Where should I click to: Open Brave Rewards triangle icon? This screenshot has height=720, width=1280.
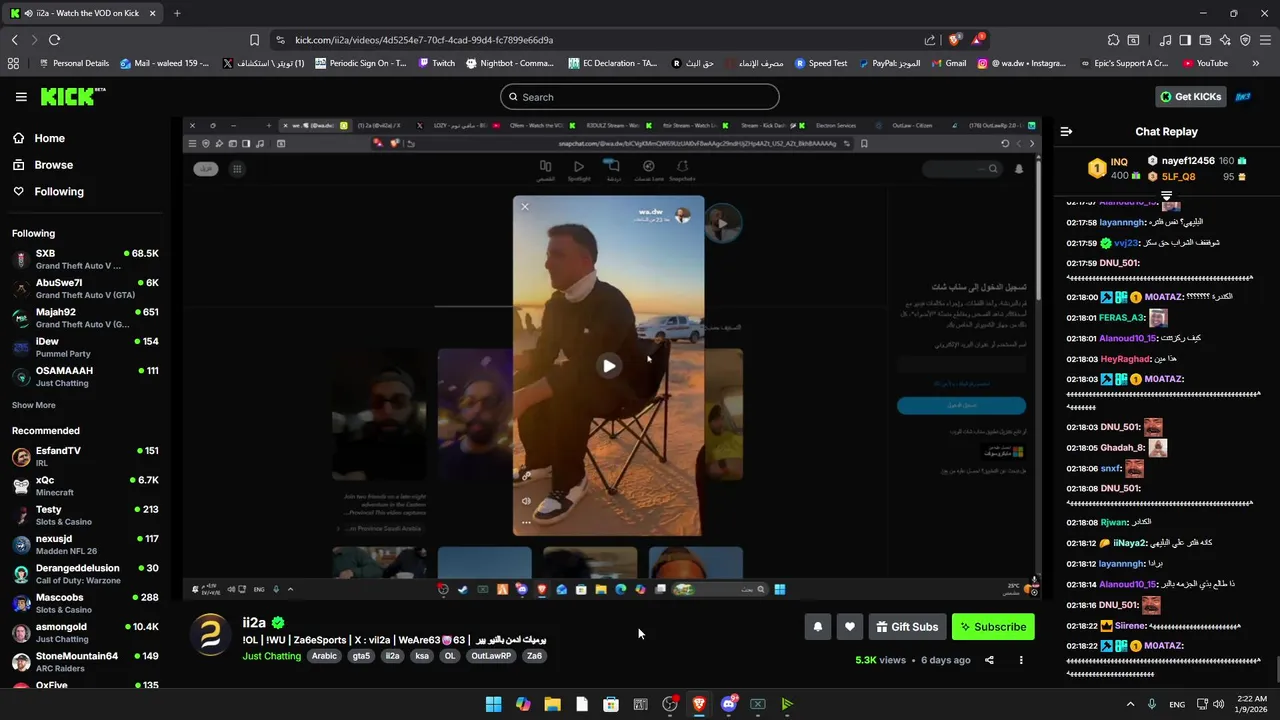click(977, 40)
